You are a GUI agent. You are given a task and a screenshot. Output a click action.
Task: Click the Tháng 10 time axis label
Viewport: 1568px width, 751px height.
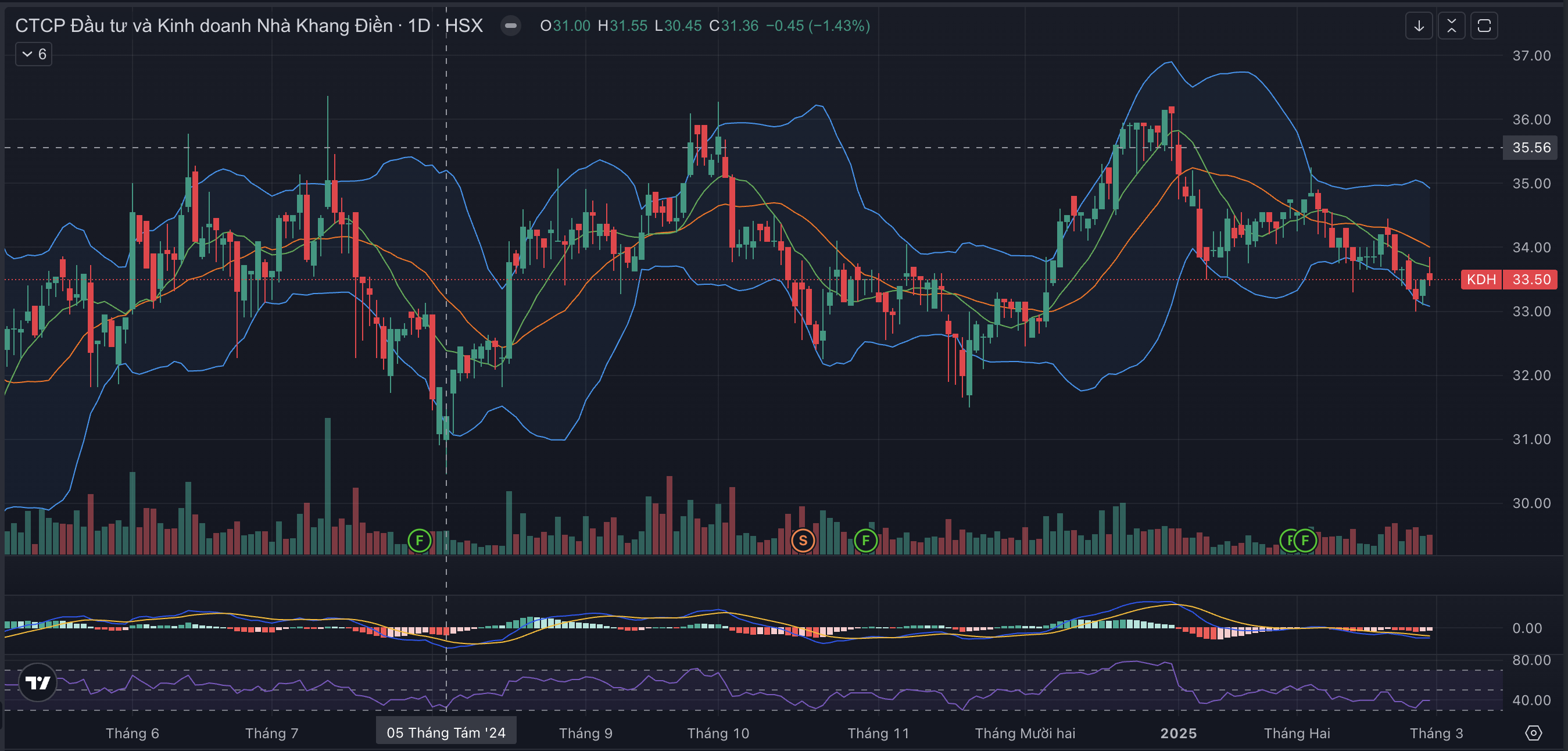(718, 734)
